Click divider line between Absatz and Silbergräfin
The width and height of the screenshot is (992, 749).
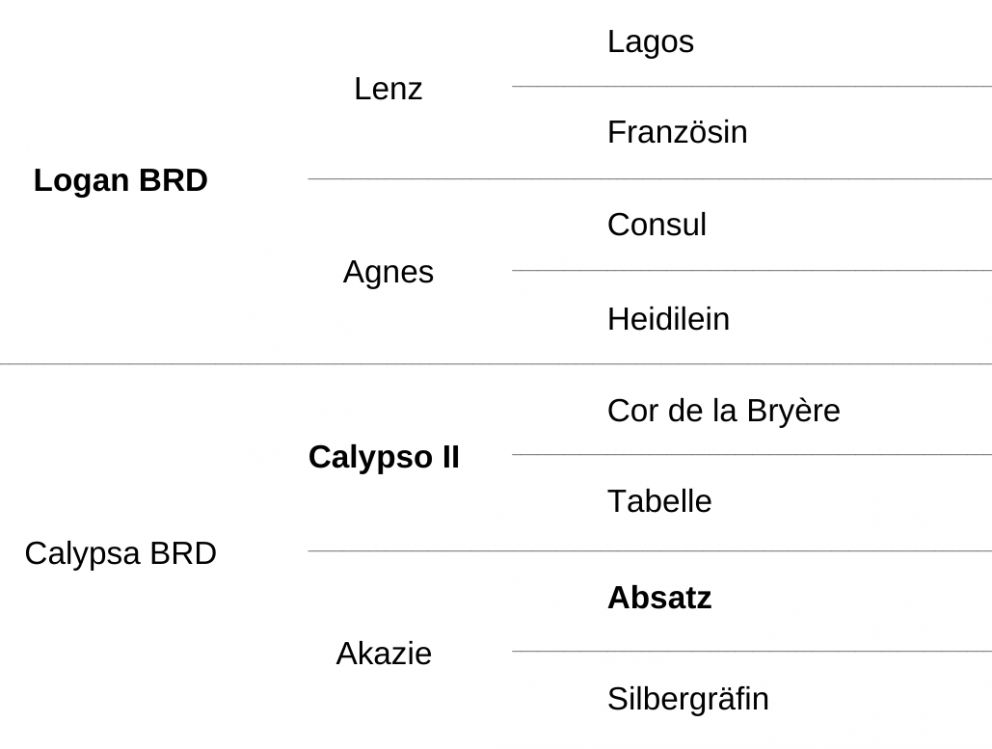click(752, 651)
